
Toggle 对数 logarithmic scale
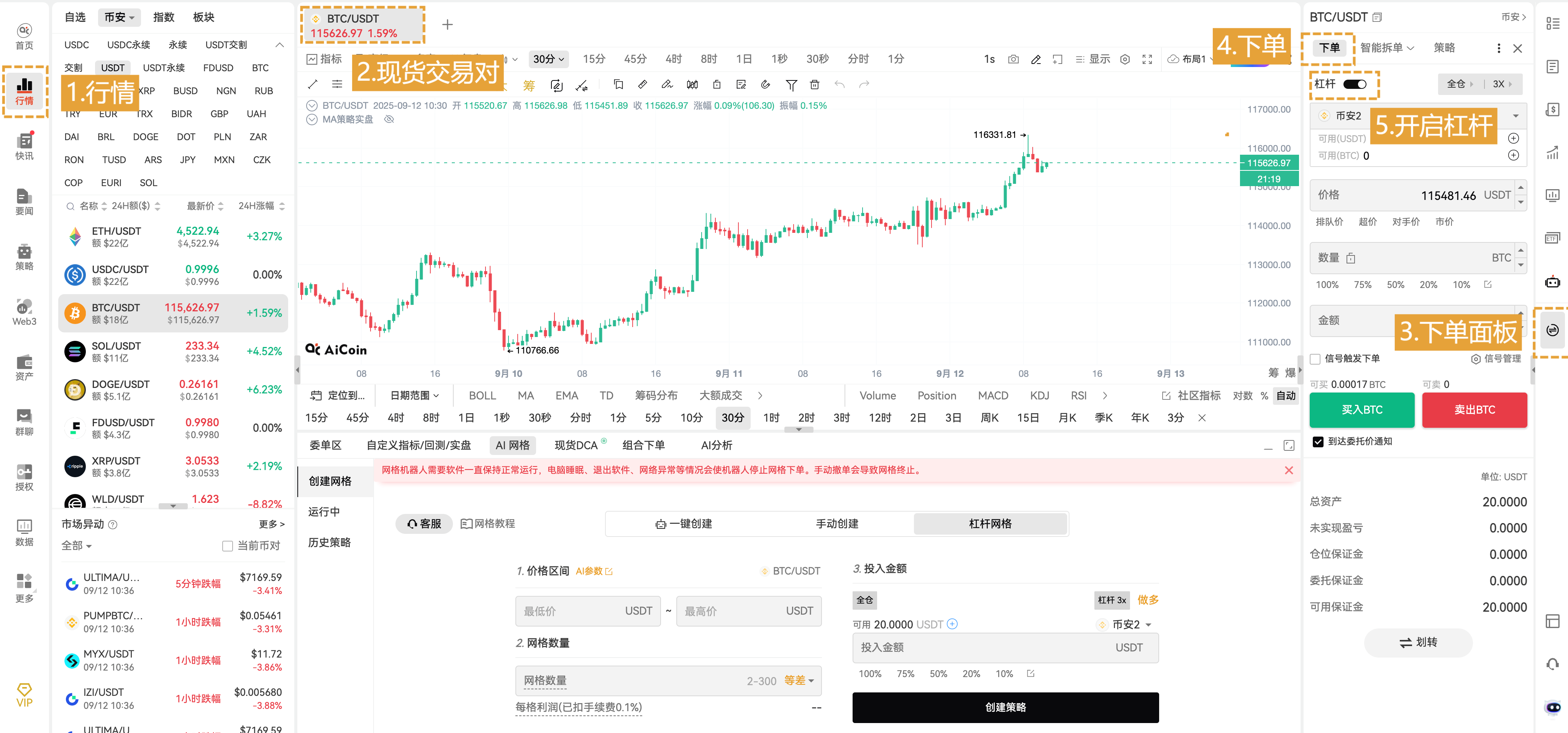tap(1242, 396)
